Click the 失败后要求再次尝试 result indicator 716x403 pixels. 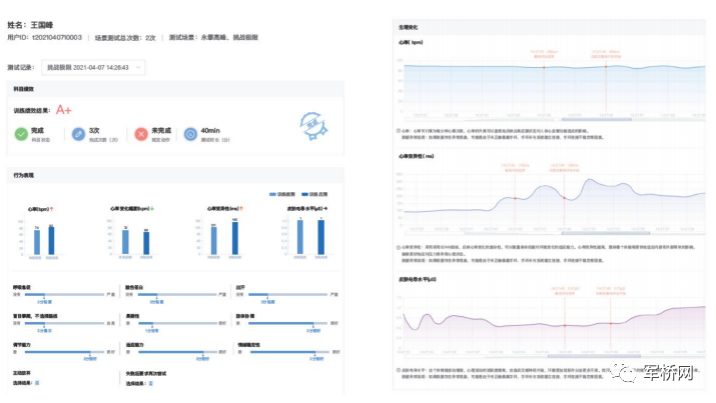tap(152, 382)
